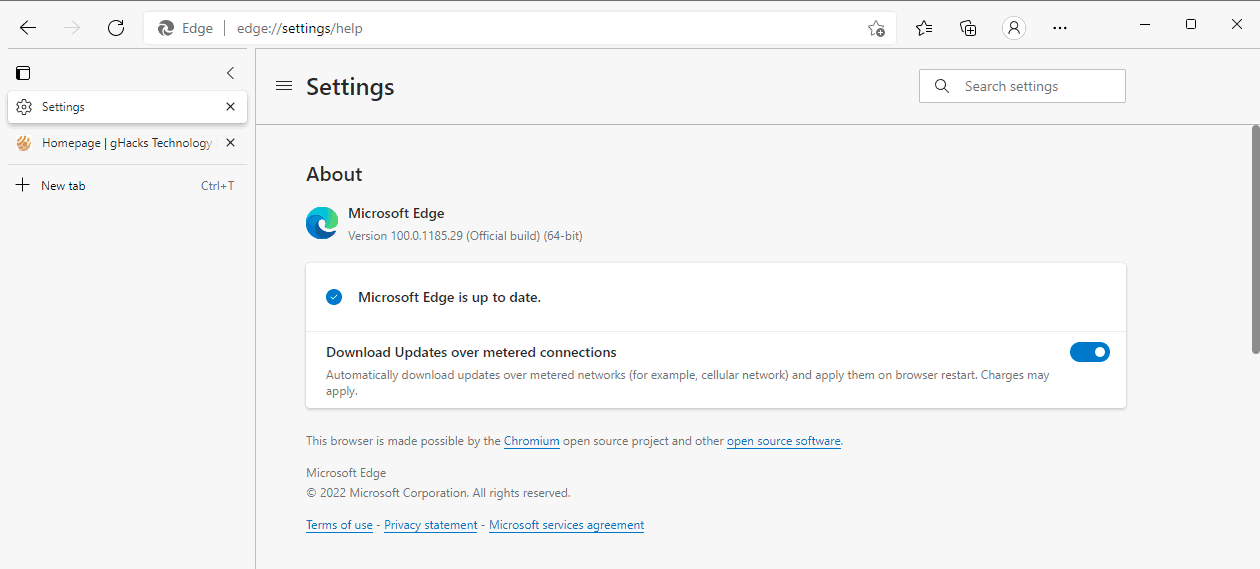The height and width of the screenshot is (569, 1260).
Task: Collapse the vertical tabs pane
Action: 230,73
